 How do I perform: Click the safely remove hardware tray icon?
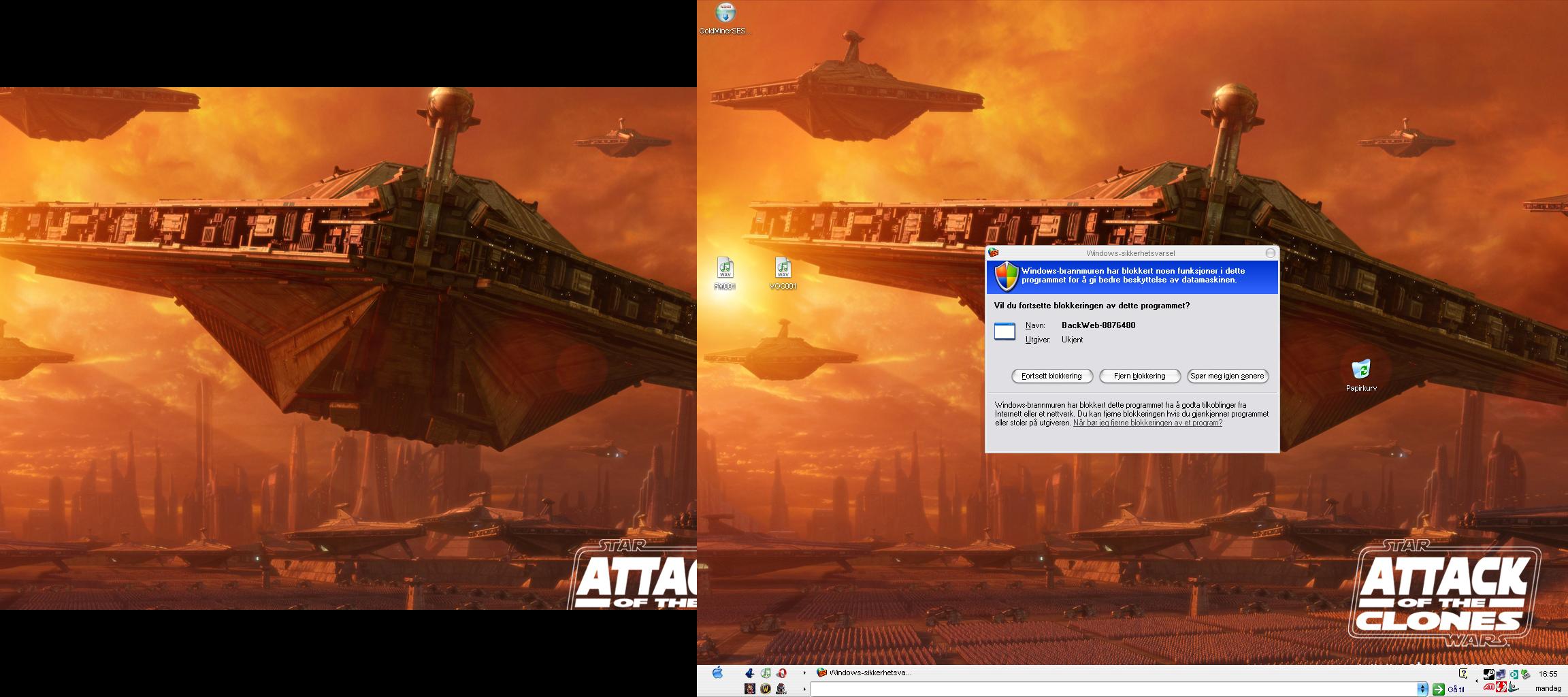click(1526, 675)
